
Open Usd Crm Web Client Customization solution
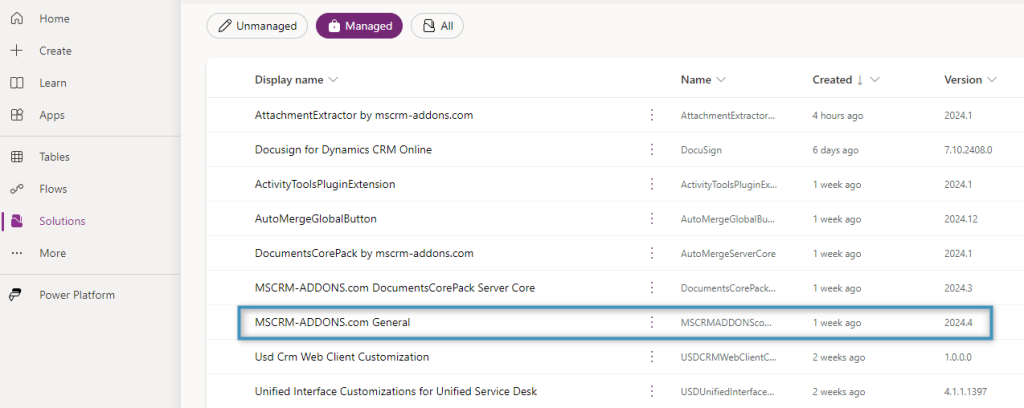(342, 357)
